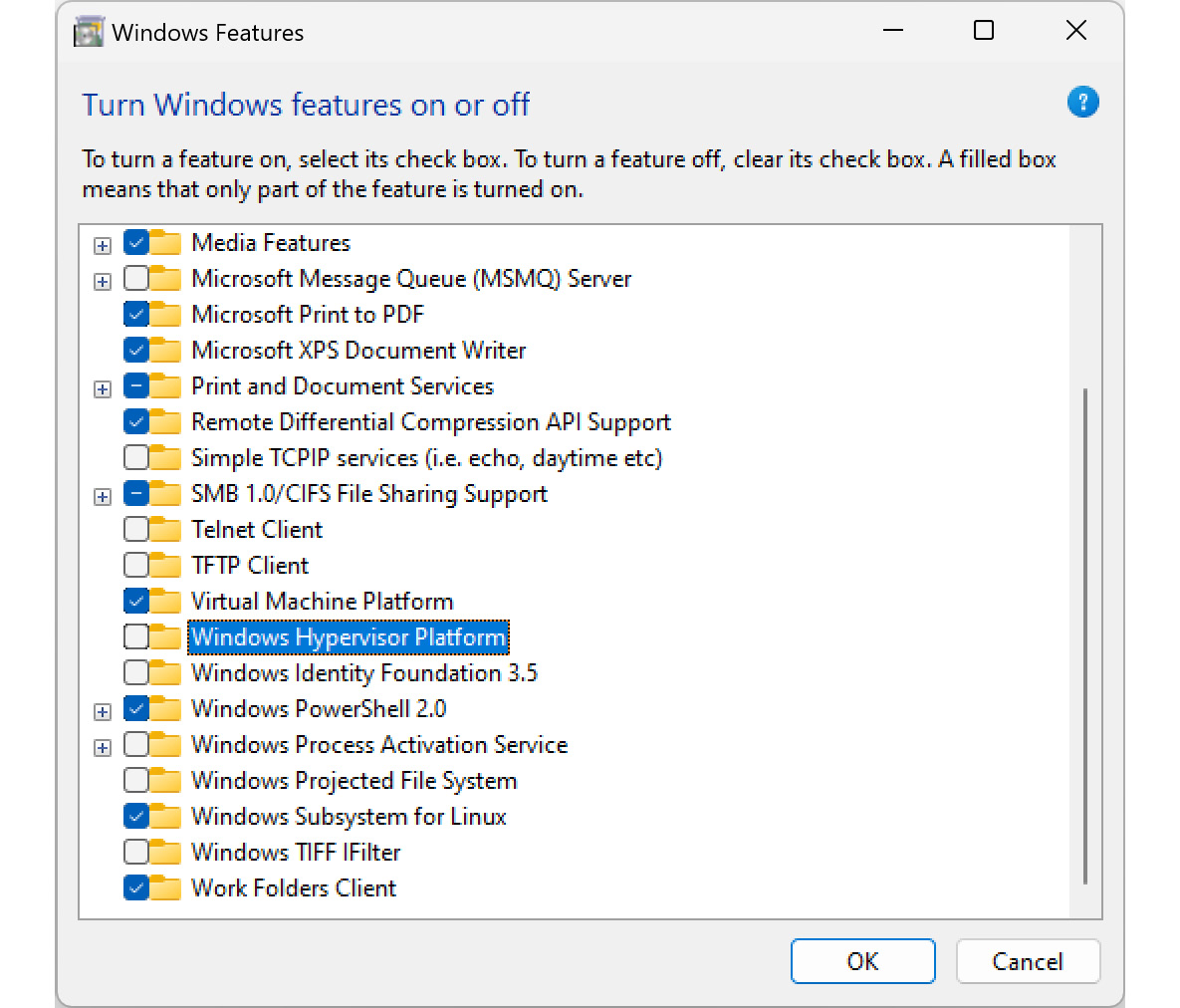Enable Windows Projected File System checkbox
The width and height of the screenshot is (1180, 1008).
[136, 781]
